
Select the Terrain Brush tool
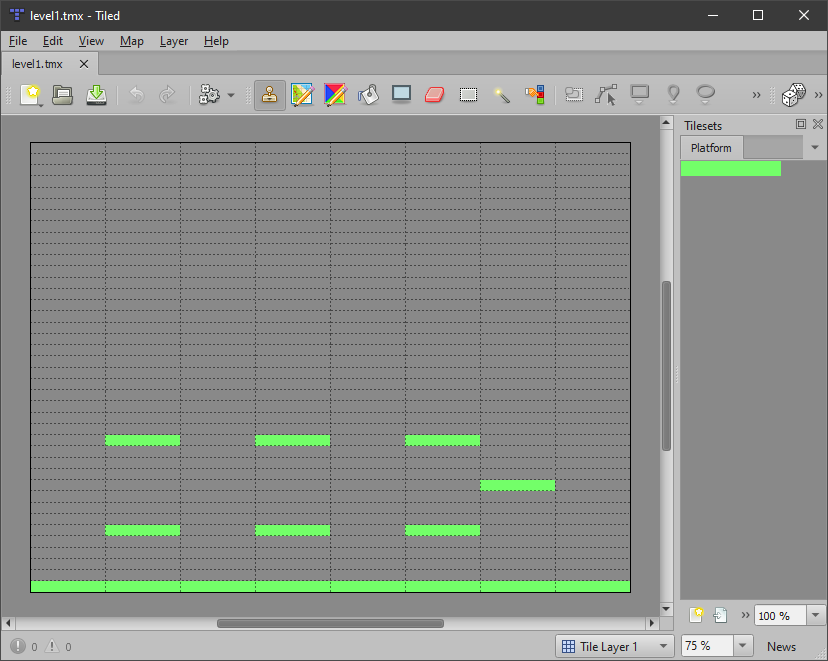click(x=302, y=95)
